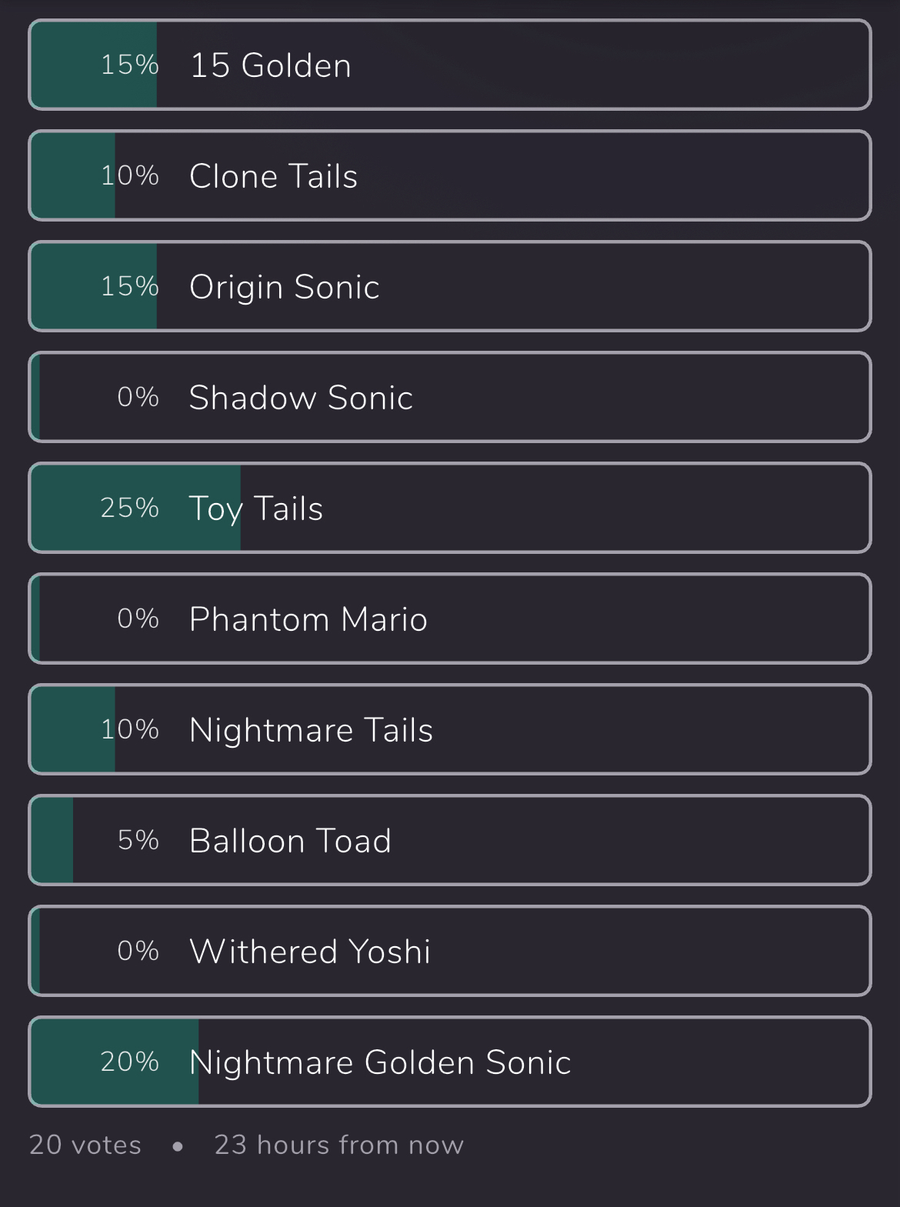Click the 0% result beside Withered Yoshi
This screenshot has width=900, height=1207.
pos(139,951)
